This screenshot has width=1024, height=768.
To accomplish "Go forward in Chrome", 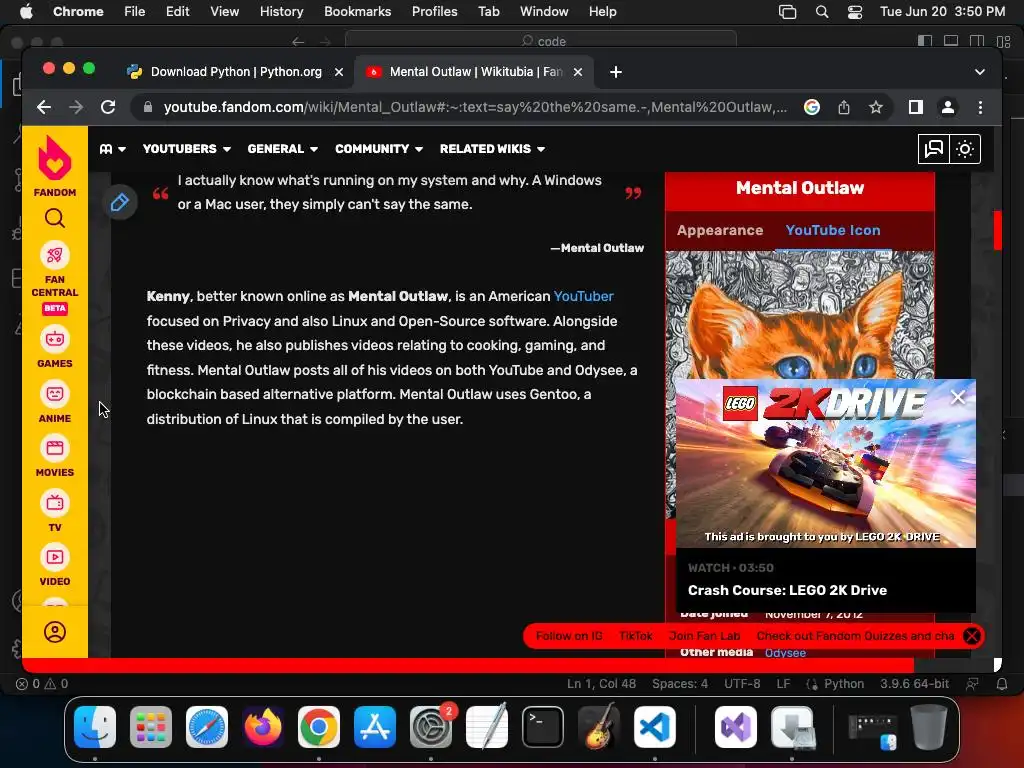I will [76, 107].
